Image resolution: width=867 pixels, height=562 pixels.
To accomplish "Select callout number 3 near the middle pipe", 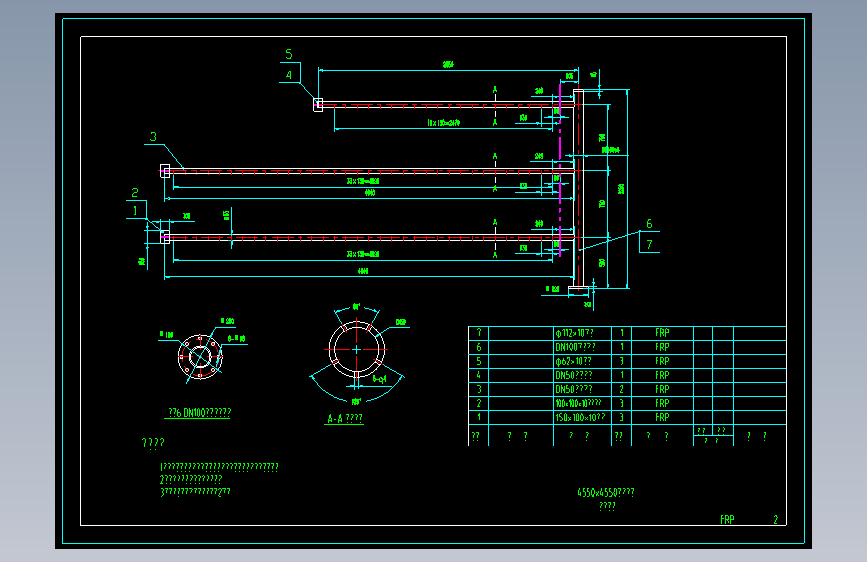I will coord(153,136).
